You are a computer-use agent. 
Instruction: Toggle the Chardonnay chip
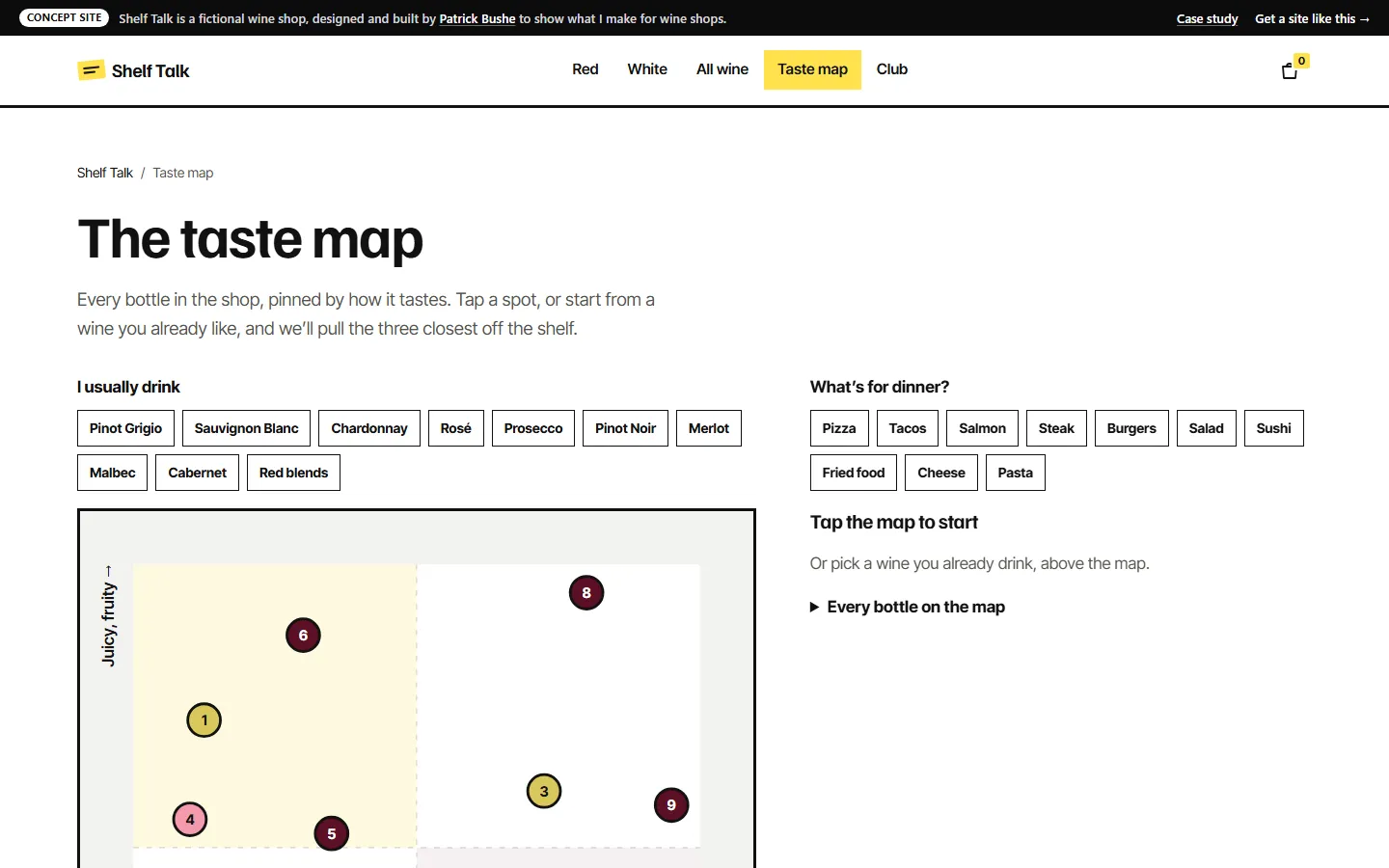[x=369, y=428]
